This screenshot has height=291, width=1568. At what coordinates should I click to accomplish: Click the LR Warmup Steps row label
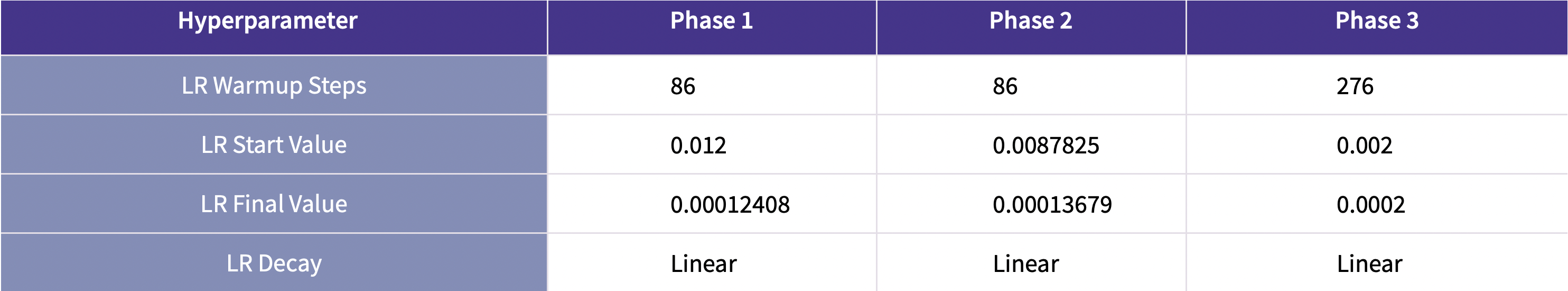[274, 86]
